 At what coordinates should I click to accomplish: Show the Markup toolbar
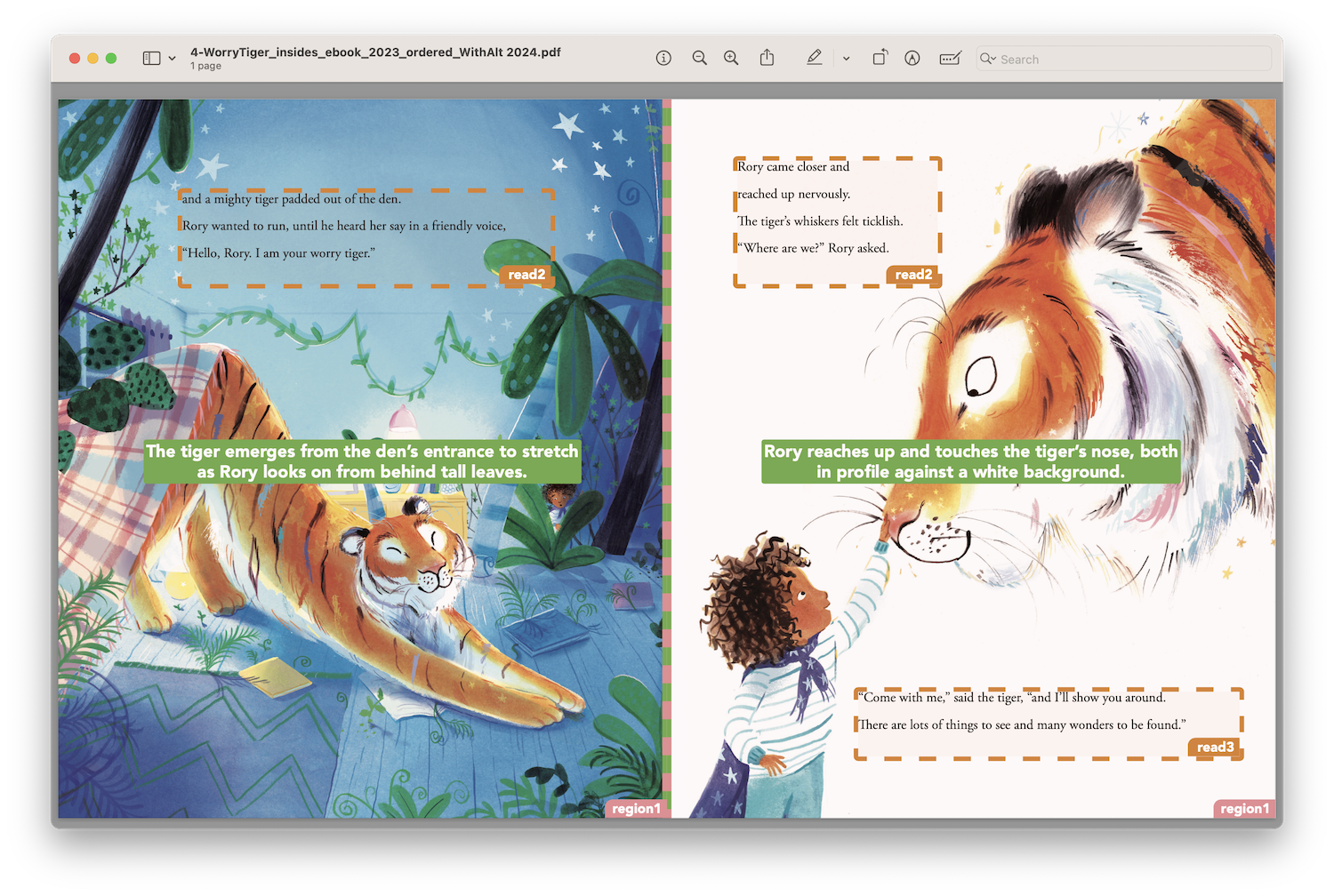[912, 58]
